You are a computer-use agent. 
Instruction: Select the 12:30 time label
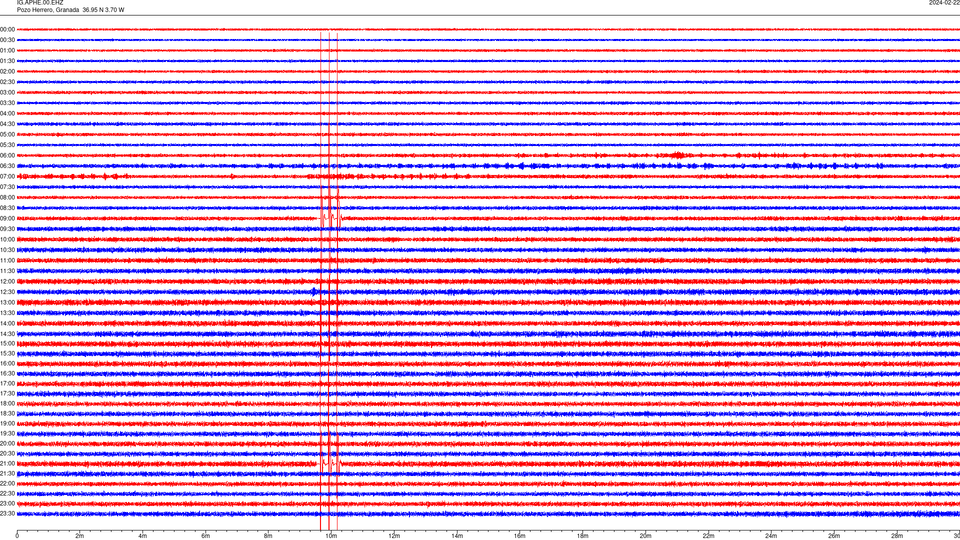point(7,292)
